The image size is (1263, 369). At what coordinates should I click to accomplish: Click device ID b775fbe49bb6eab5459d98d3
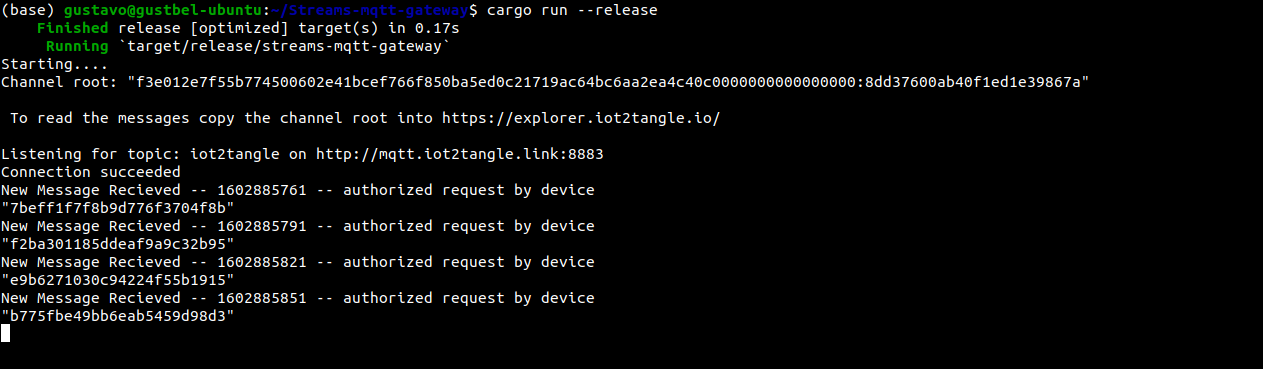[x=118, y=316]
